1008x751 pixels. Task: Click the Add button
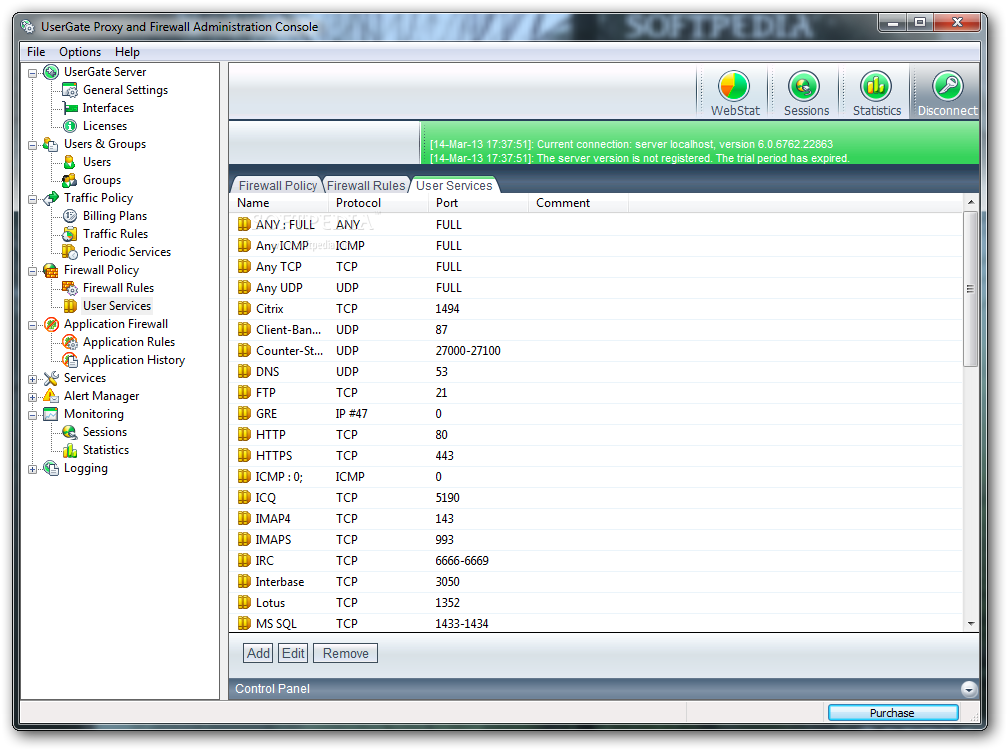(258, 653)
